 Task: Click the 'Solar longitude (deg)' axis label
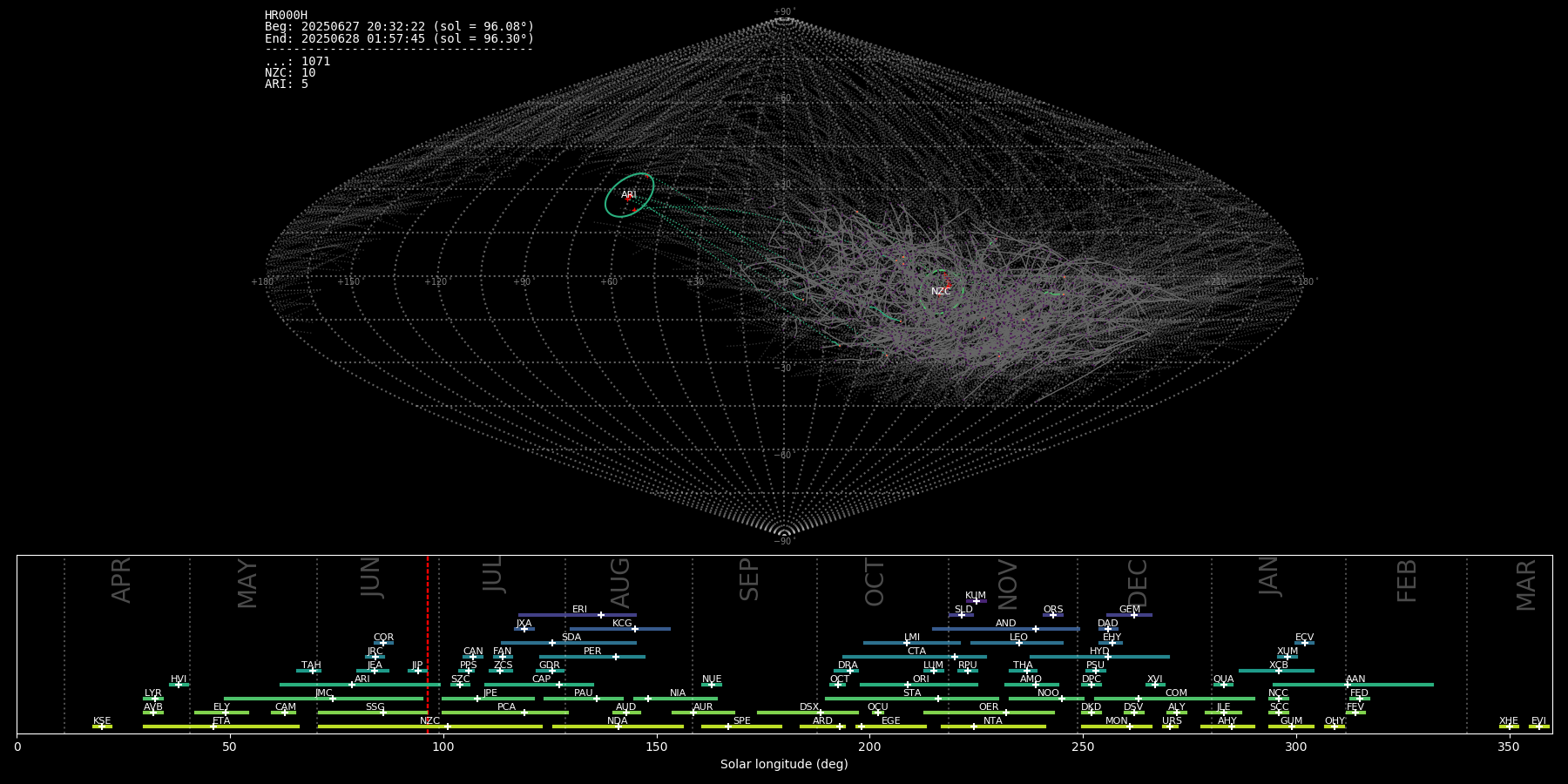784,764
